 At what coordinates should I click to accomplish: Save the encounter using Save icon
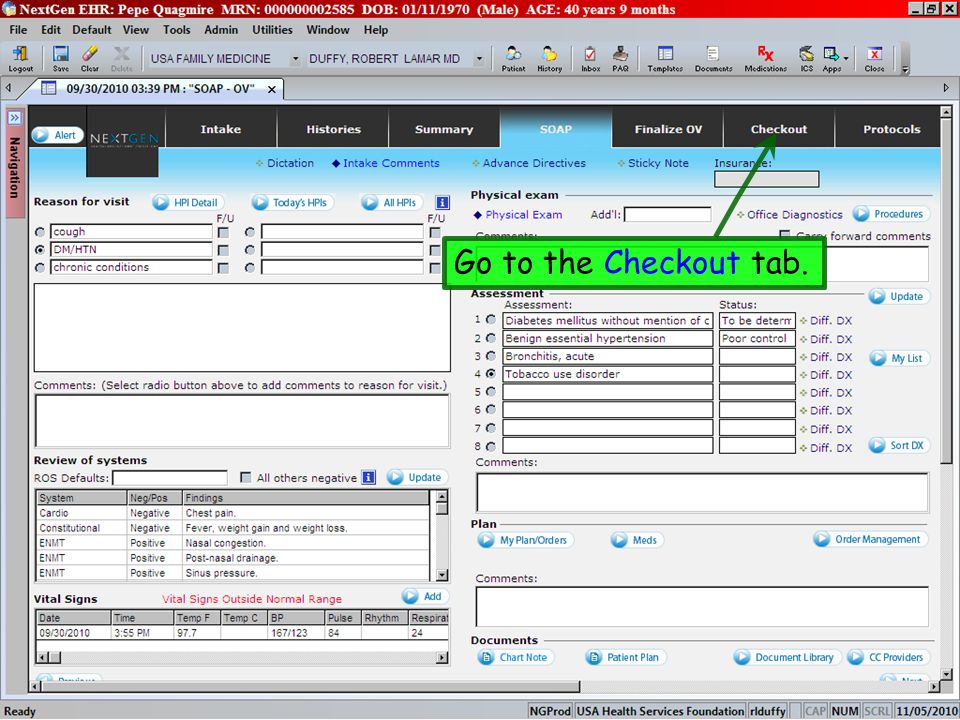tap(61, 59)
